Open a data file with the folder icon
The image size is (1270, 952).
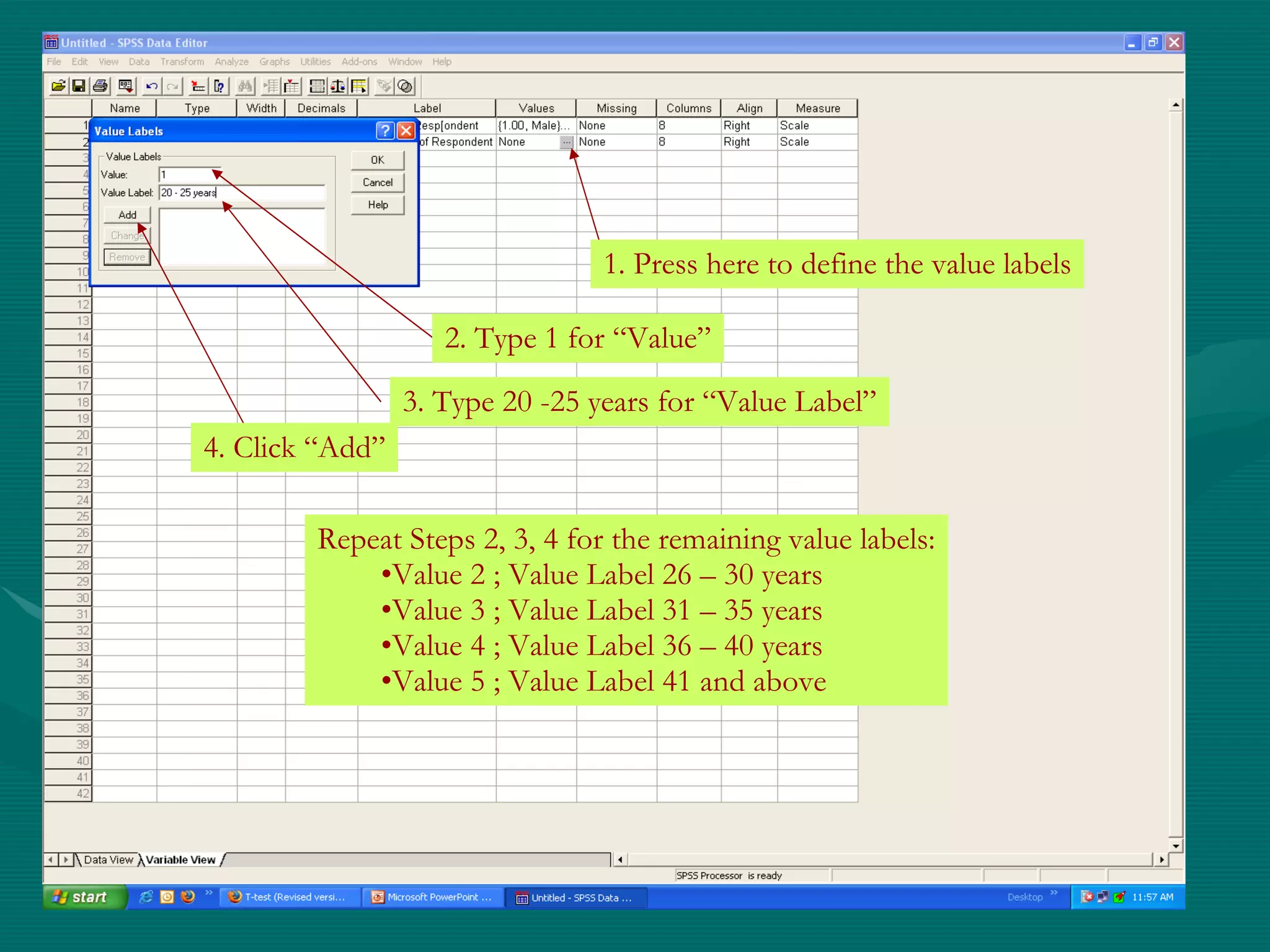point(58,86)
